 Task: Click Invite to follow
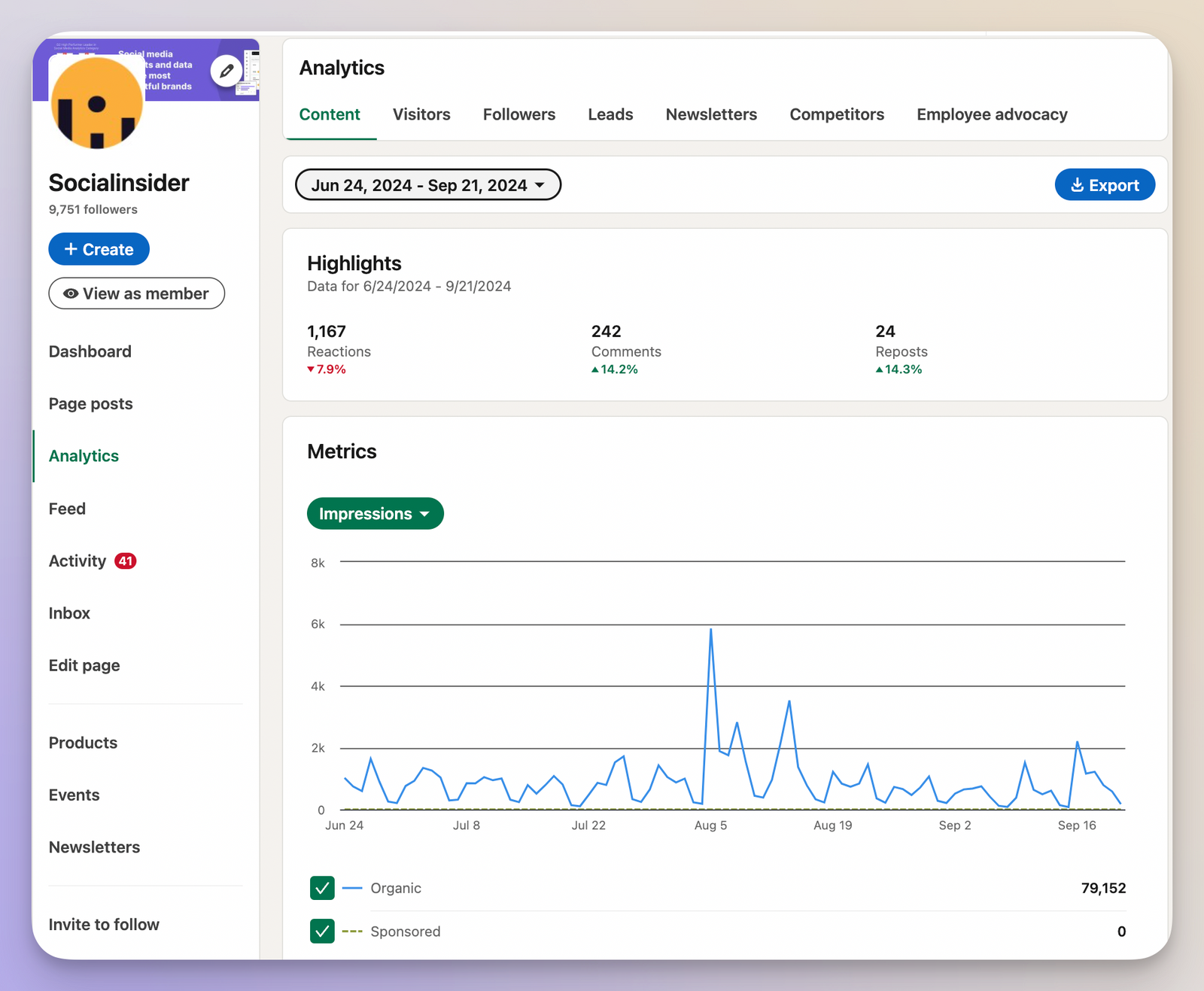104,924
